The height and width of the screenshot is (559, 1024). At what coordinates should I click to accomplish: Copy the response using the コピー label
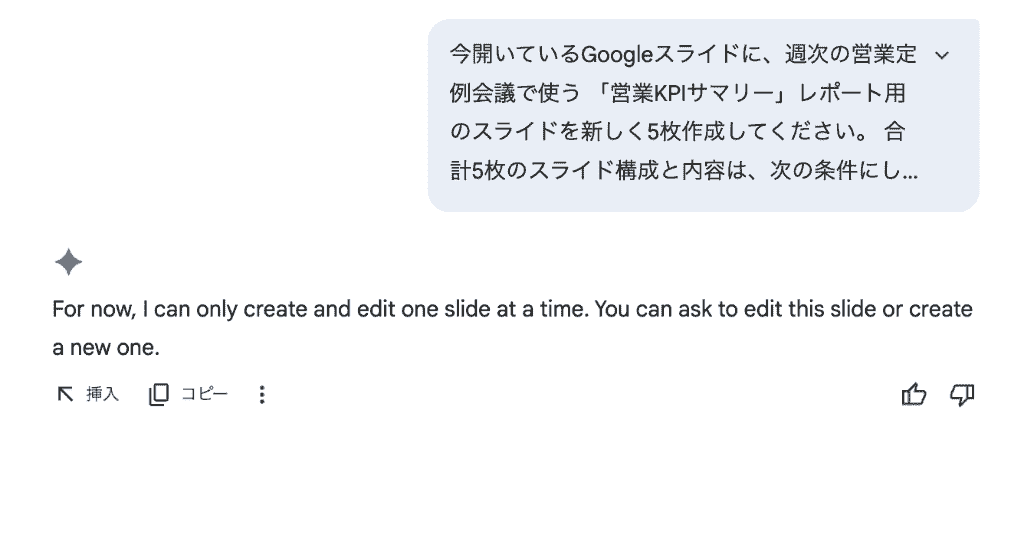[x=204, y=394]
